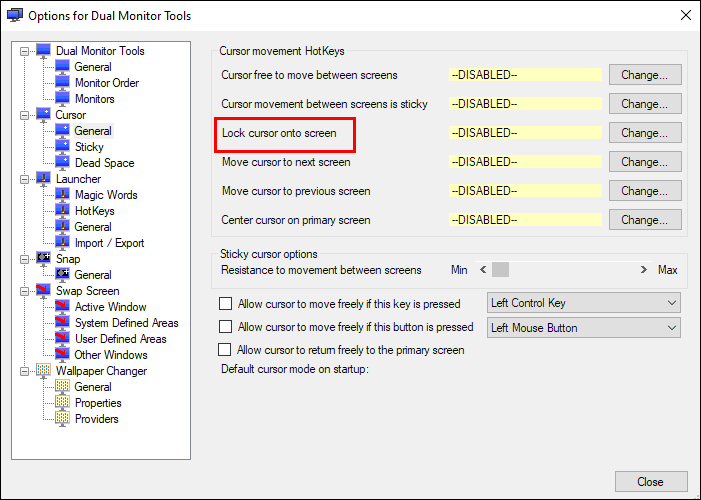Viewport: 701px width, 500px height.
Task: Click the User Defined Areas icon
Action: [62, 339]
